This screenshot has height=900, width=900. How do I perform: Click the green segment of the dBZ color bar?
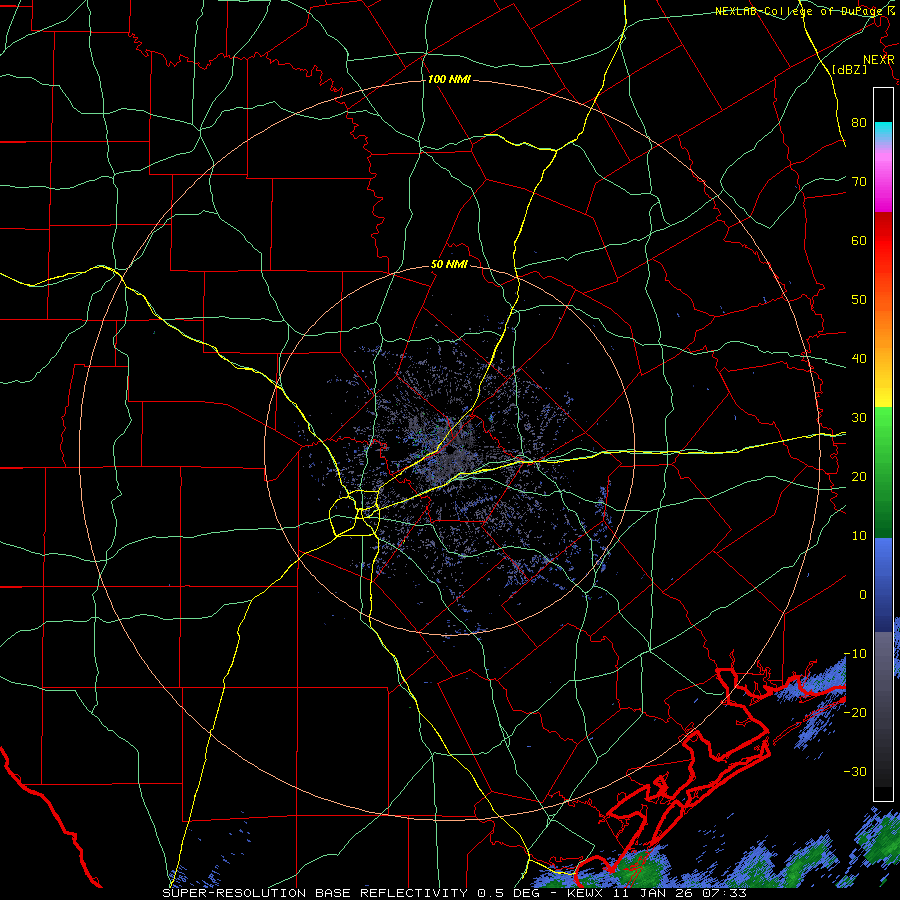pyautogui.click(x=883, y=472)
